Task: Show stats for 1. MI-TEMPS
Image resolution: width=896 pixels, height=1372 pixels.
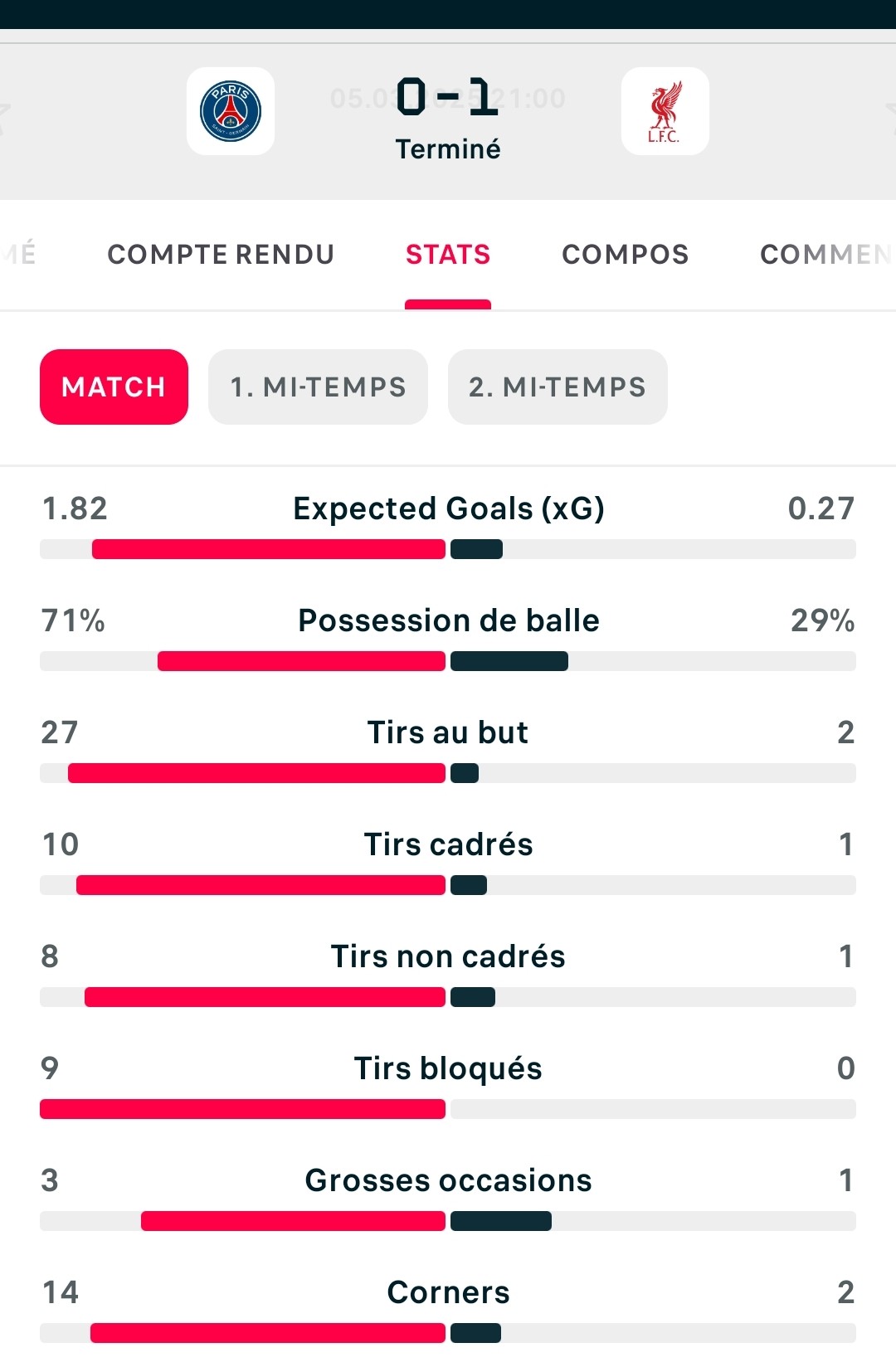Action: coord(318,387)
